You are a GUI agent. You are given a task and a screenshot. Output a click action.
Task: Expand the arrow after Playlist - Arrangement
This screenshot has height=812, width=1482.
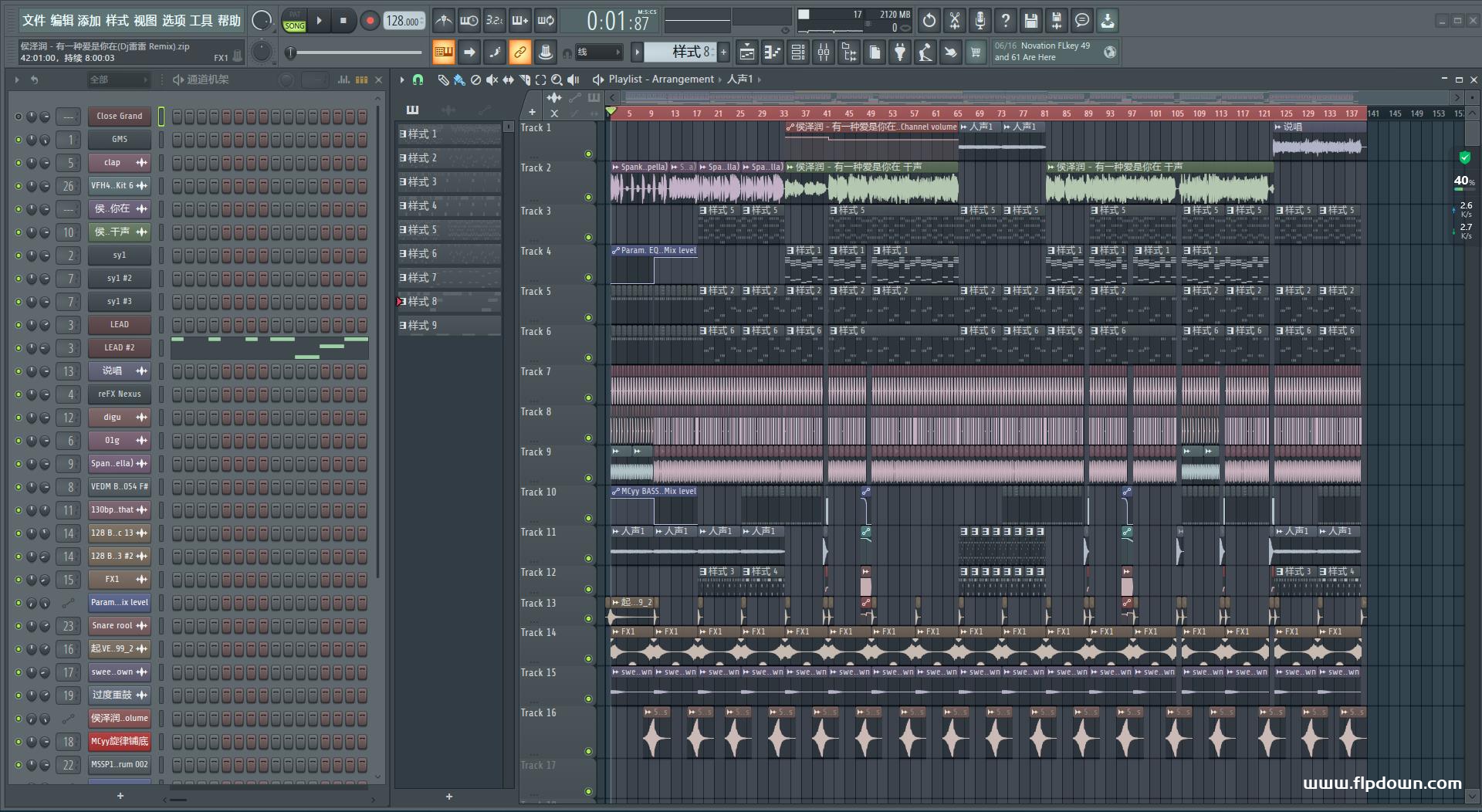click(x=720, y=80)
